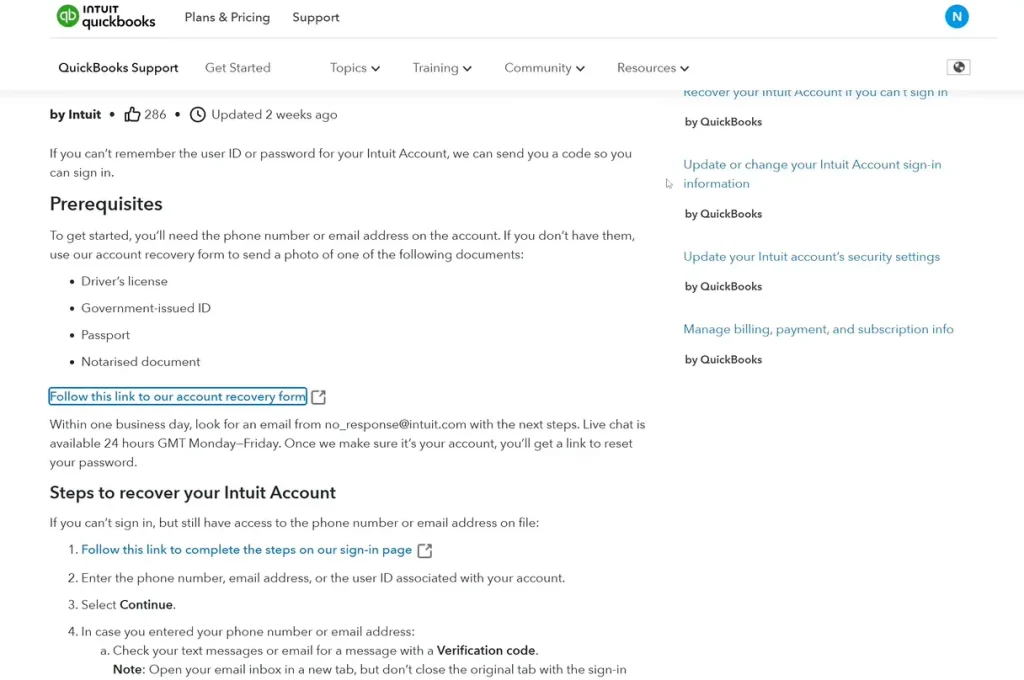Screen dimensions: 1024x680
Task: Open the user profile avatar N
Action: tap(956, 17)
